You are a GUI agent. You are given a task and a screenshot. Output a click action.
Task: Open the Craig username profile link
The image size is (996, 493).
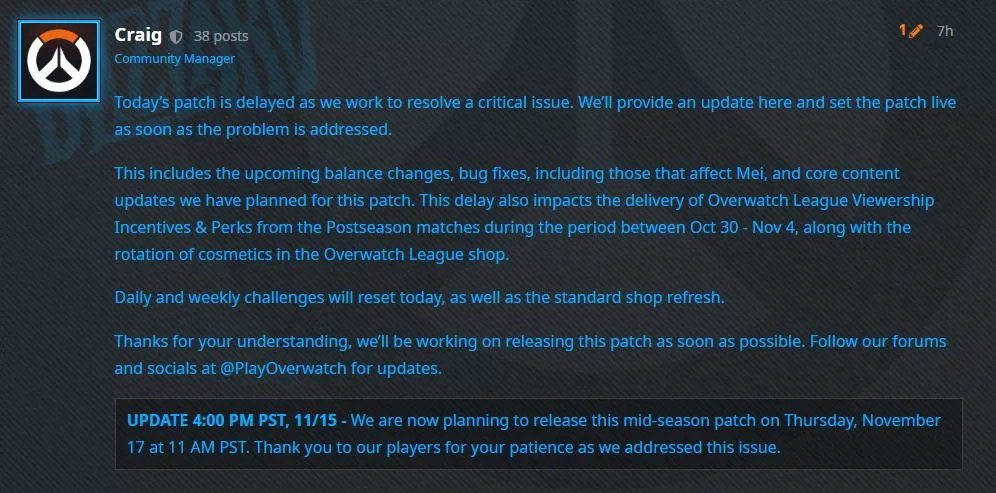click(x=138, y=35)
